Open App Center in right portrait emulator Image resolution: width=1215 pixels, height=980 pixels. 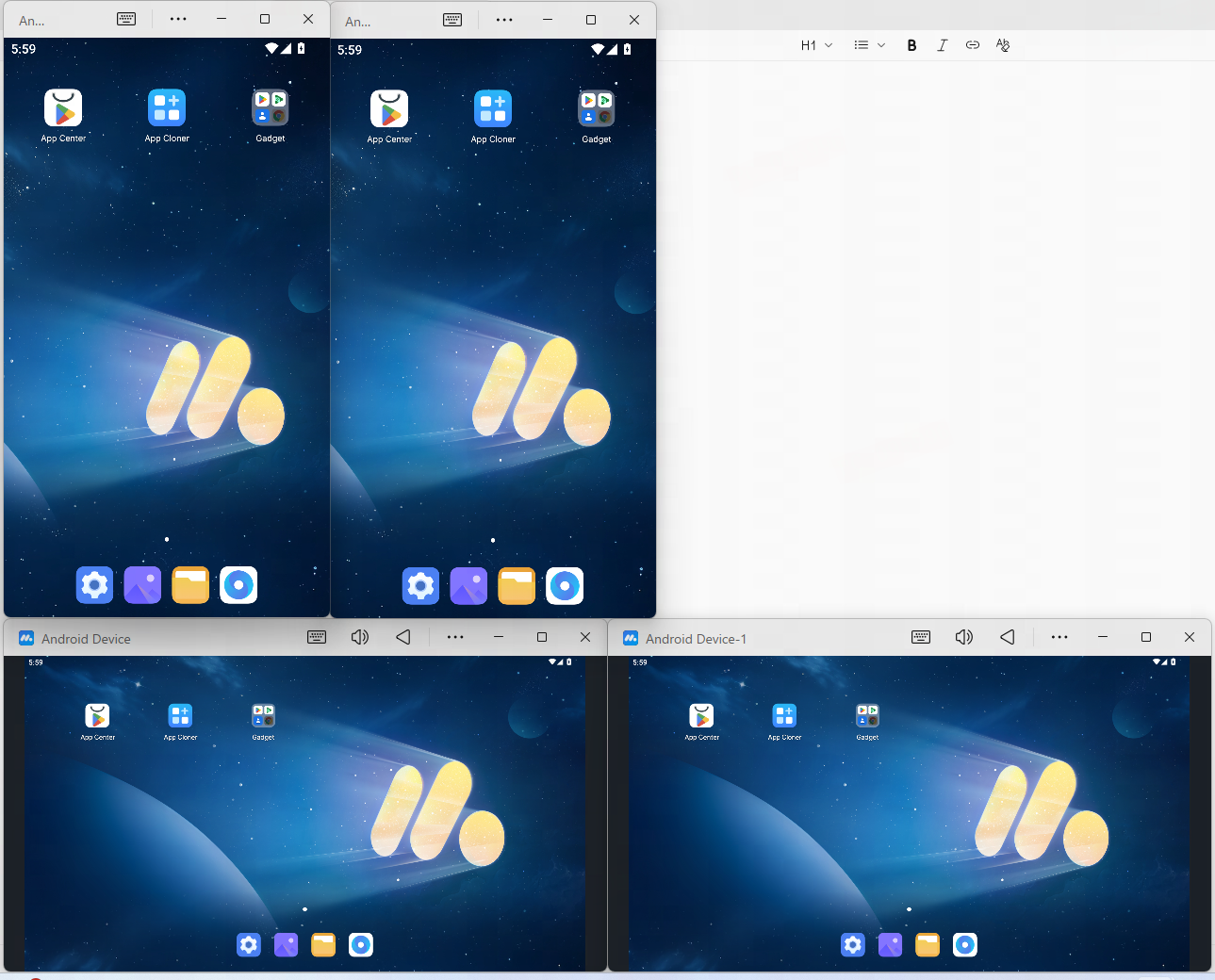click(389, 108)
